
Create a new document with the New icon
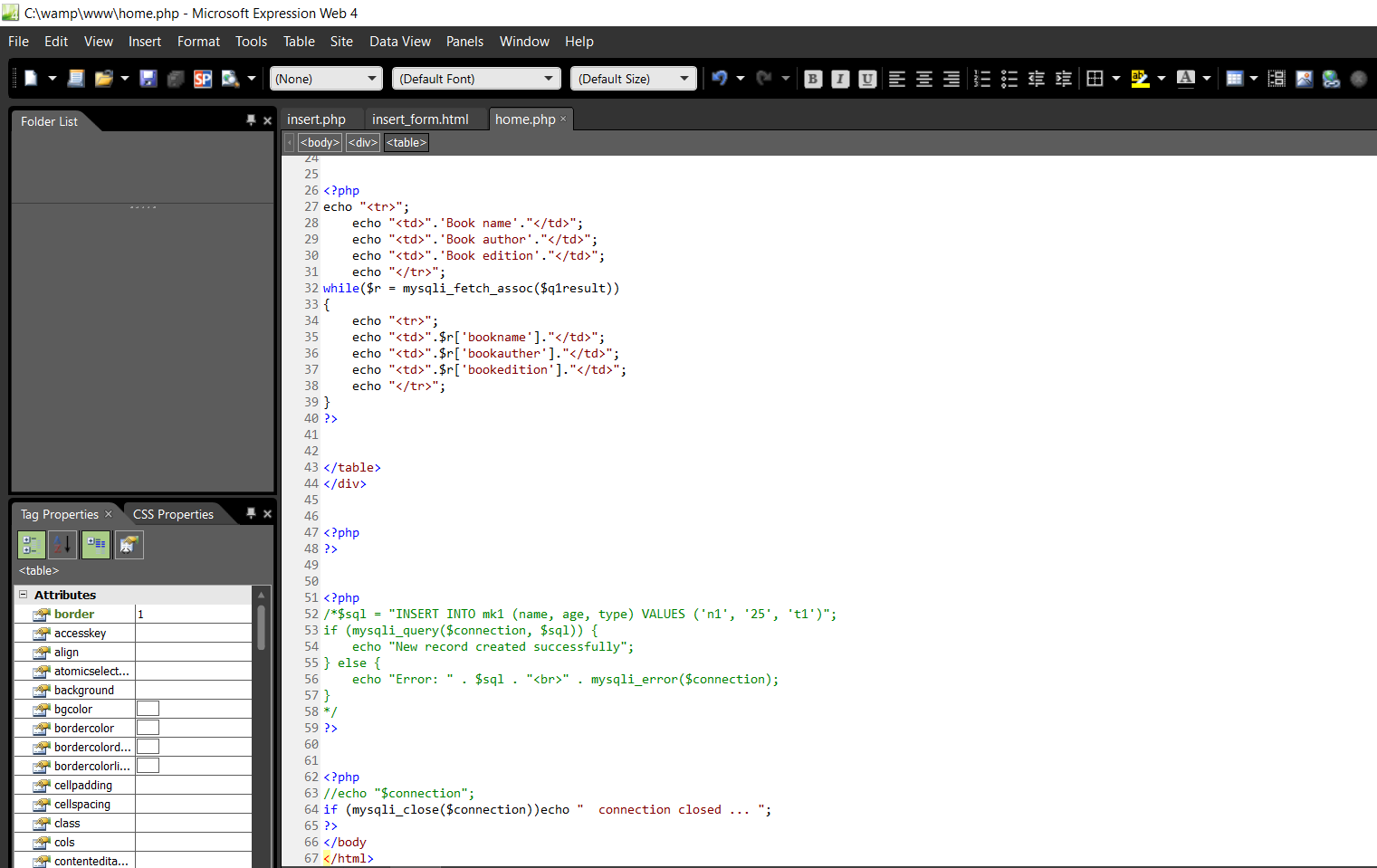click(x=31, y=79)
